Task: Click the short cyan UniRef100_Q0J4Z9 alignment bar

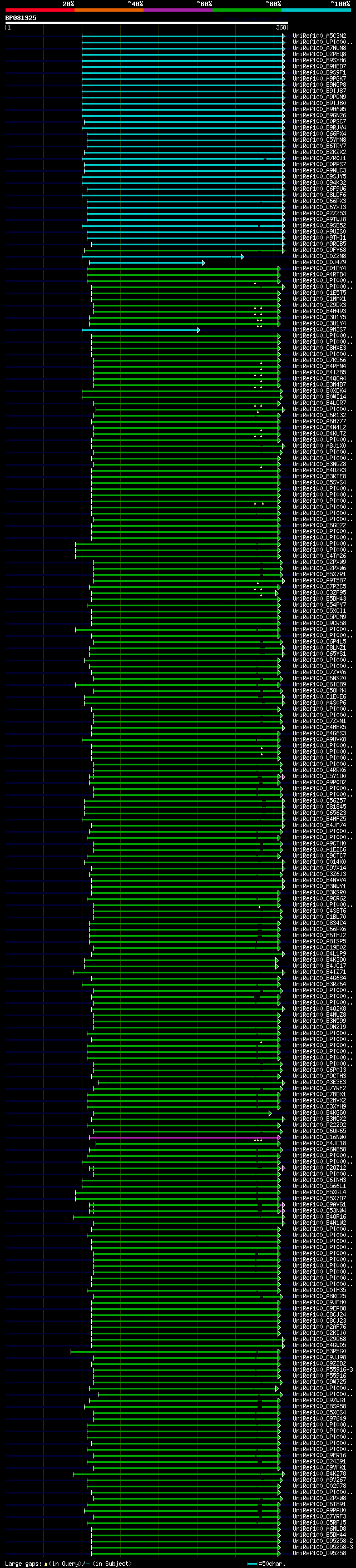Action: pyautogui.click(x=147, y=263)
